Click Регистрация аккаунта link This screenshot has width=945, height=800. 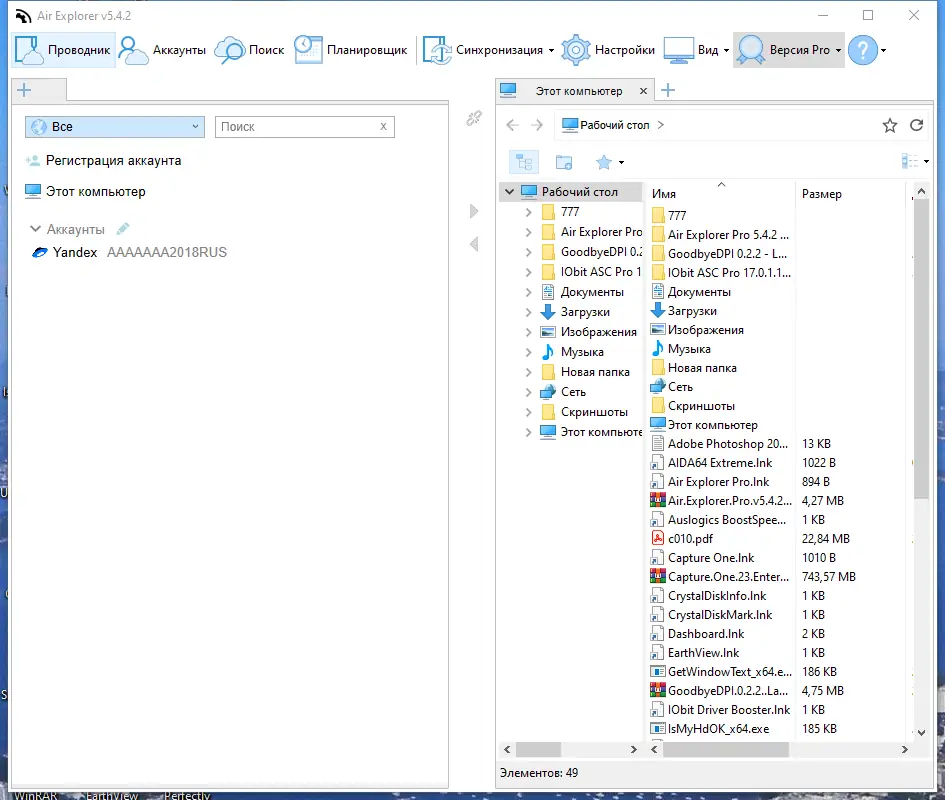113,161
